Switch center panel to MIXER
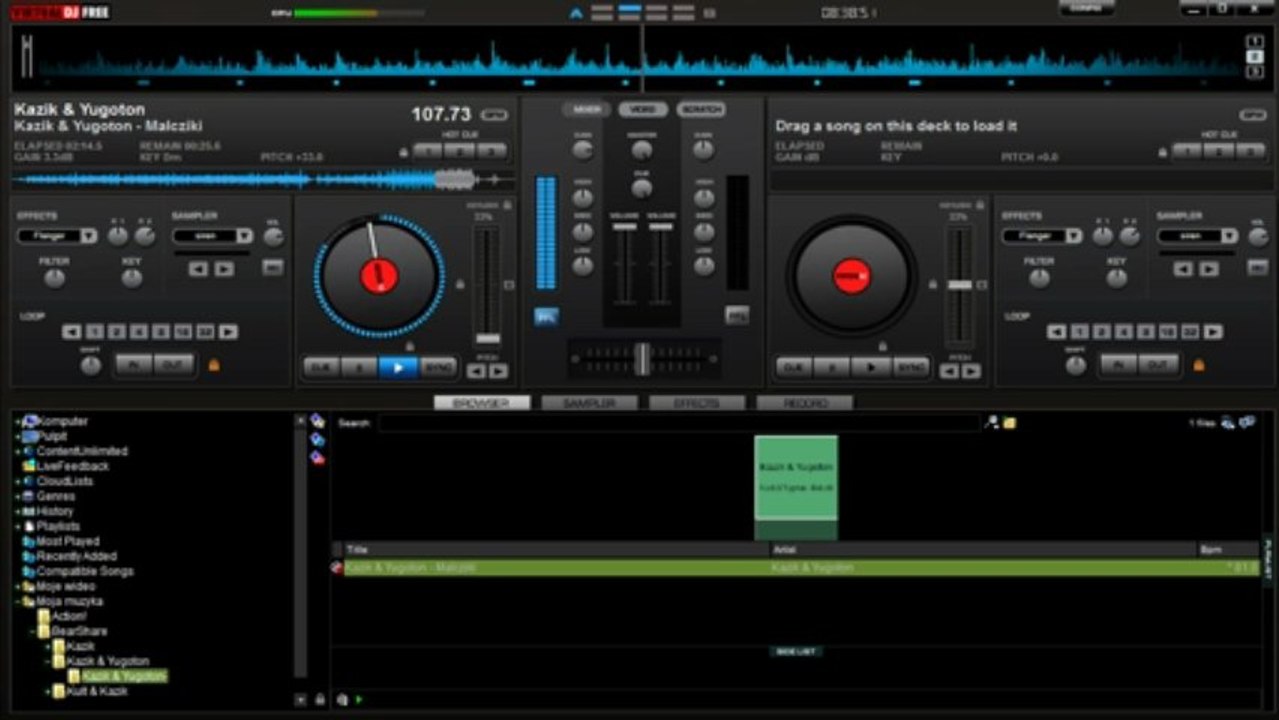Screen dimensions: 1279x720 click(x=586, y=109)
